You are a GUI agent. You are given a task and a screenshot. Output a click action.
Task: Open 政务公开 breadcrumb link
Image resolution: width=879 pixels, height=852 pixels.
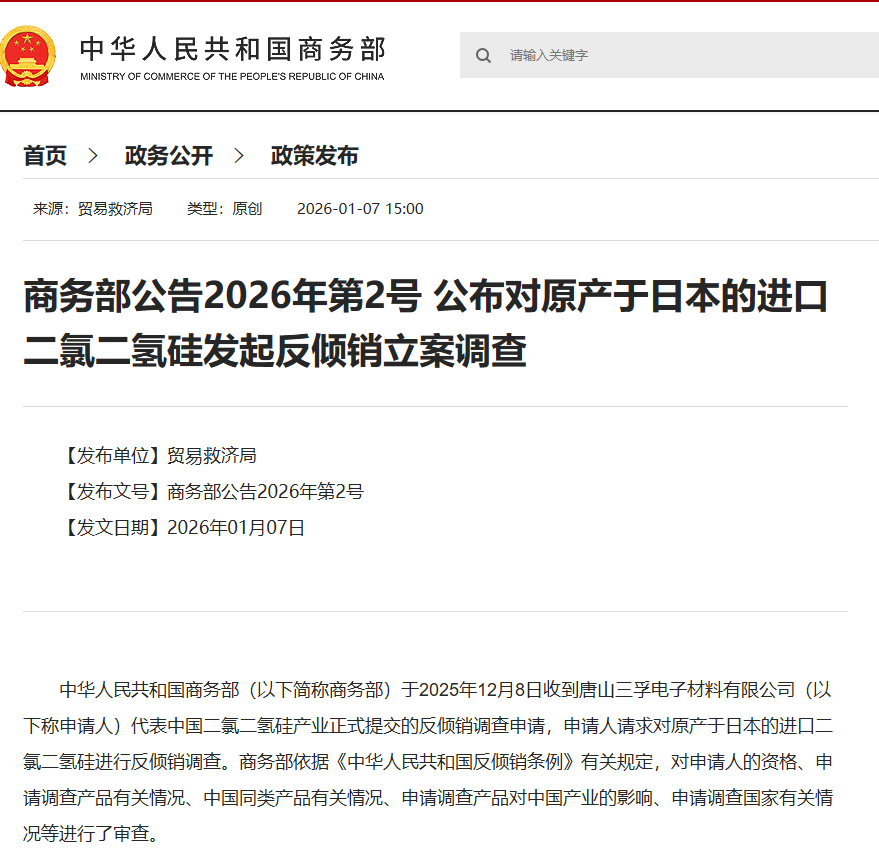[x=169, y=156]
